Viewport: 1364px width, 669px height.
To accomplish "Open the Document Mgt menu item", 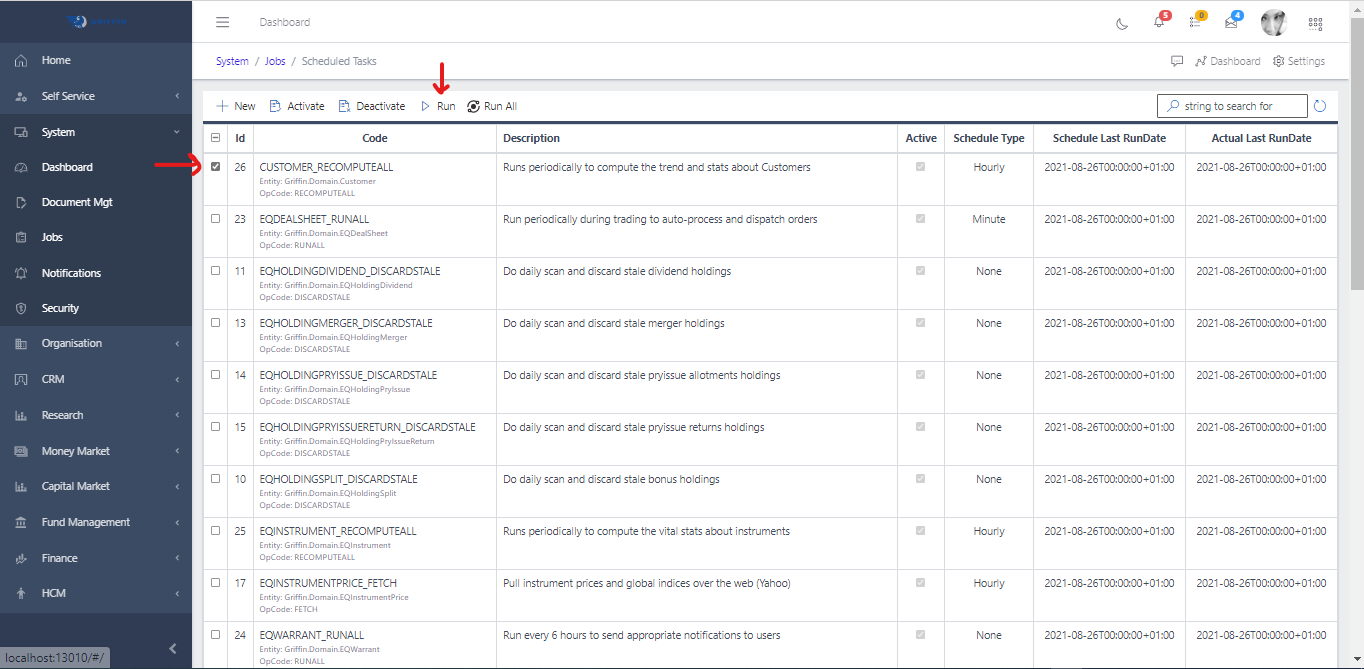I will (x=96, y=202).
